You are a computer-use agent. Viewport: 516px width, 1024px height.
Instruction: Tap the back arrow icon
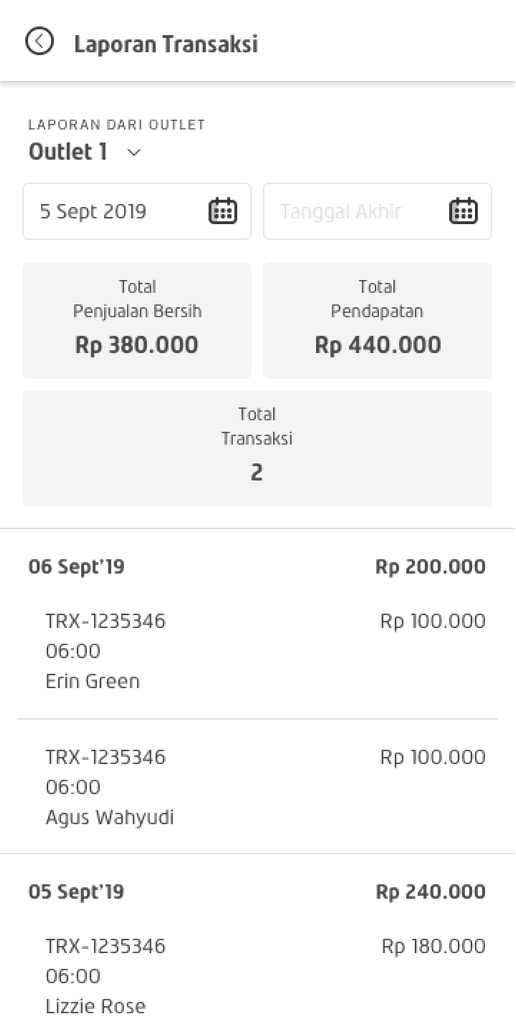coord(39,41)
